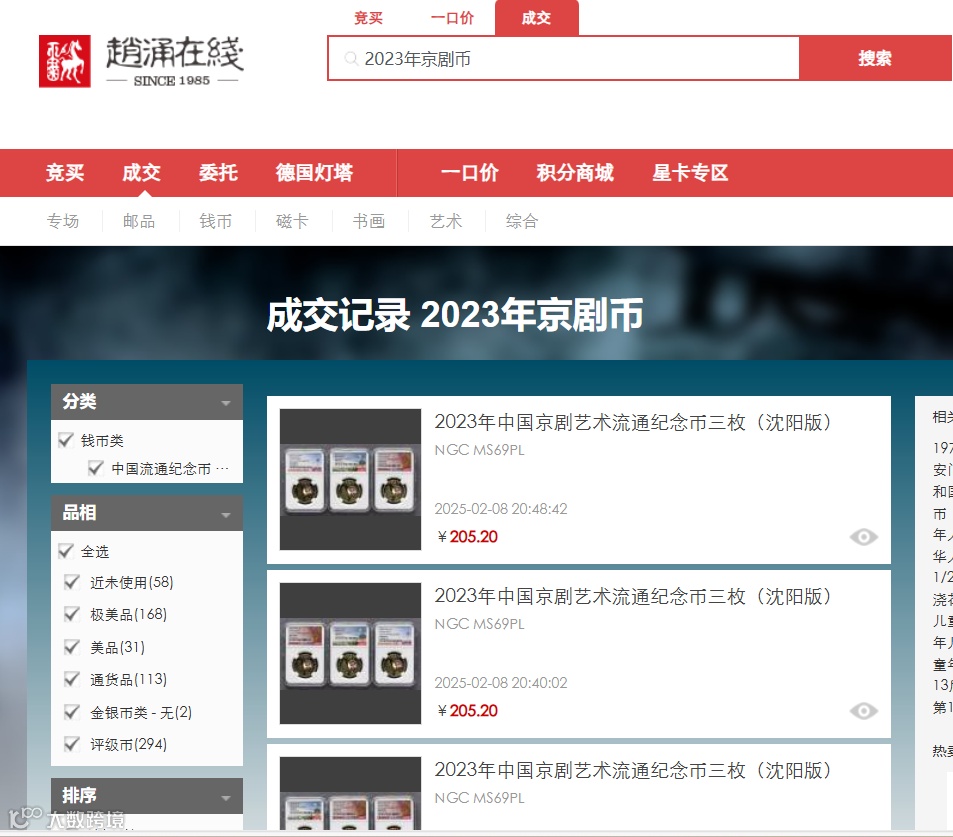This screenshot has height=837, width=953.
Task: Uncheck 极美品(168) condition filter
Action: pos(72,615)
